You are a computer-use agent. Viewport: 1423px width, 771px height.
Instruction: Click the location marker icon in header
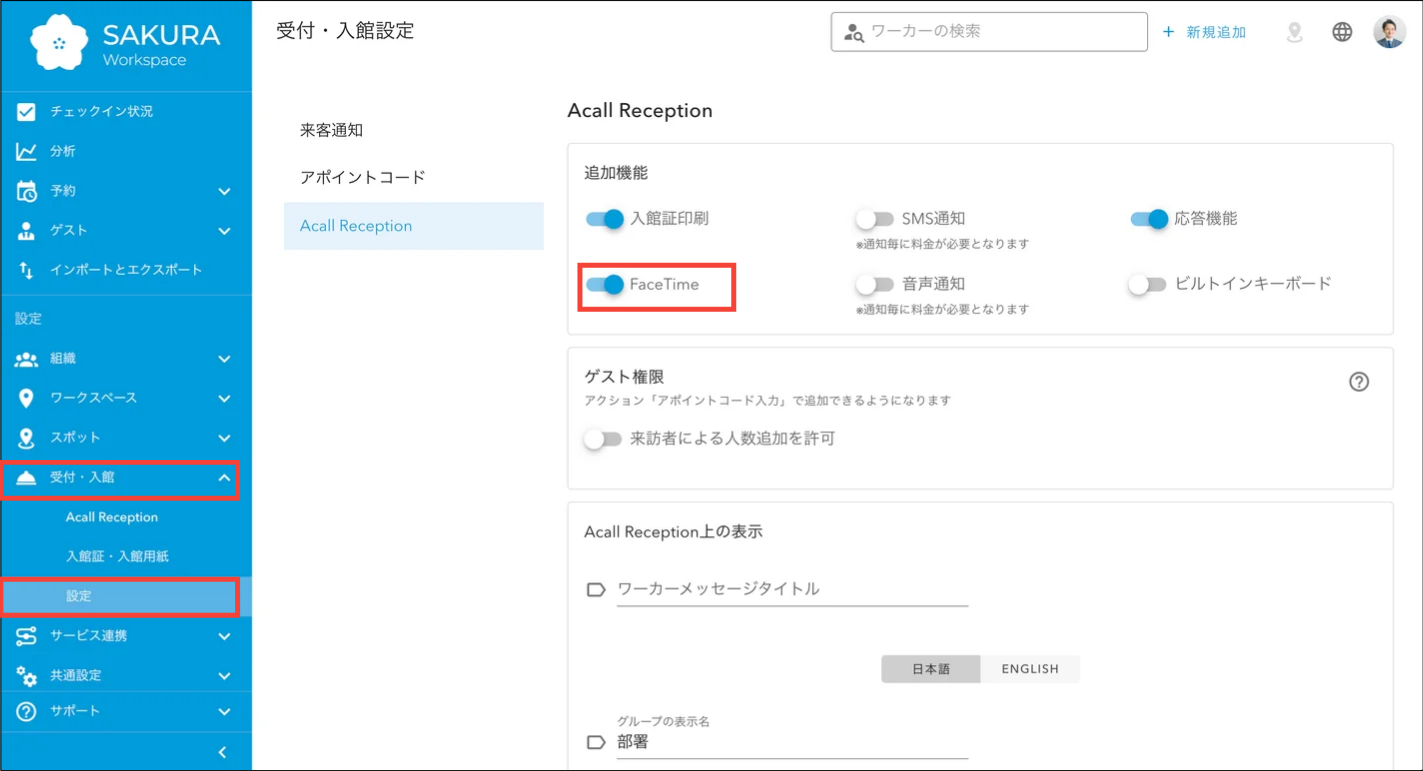tap(1294, 32)
